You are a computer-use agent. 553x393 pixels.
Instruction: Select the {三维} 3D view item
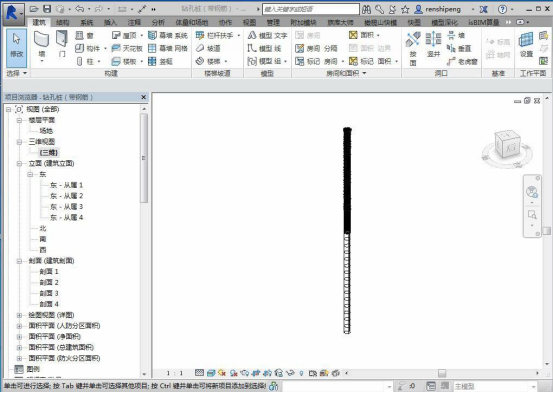[49, 152]
